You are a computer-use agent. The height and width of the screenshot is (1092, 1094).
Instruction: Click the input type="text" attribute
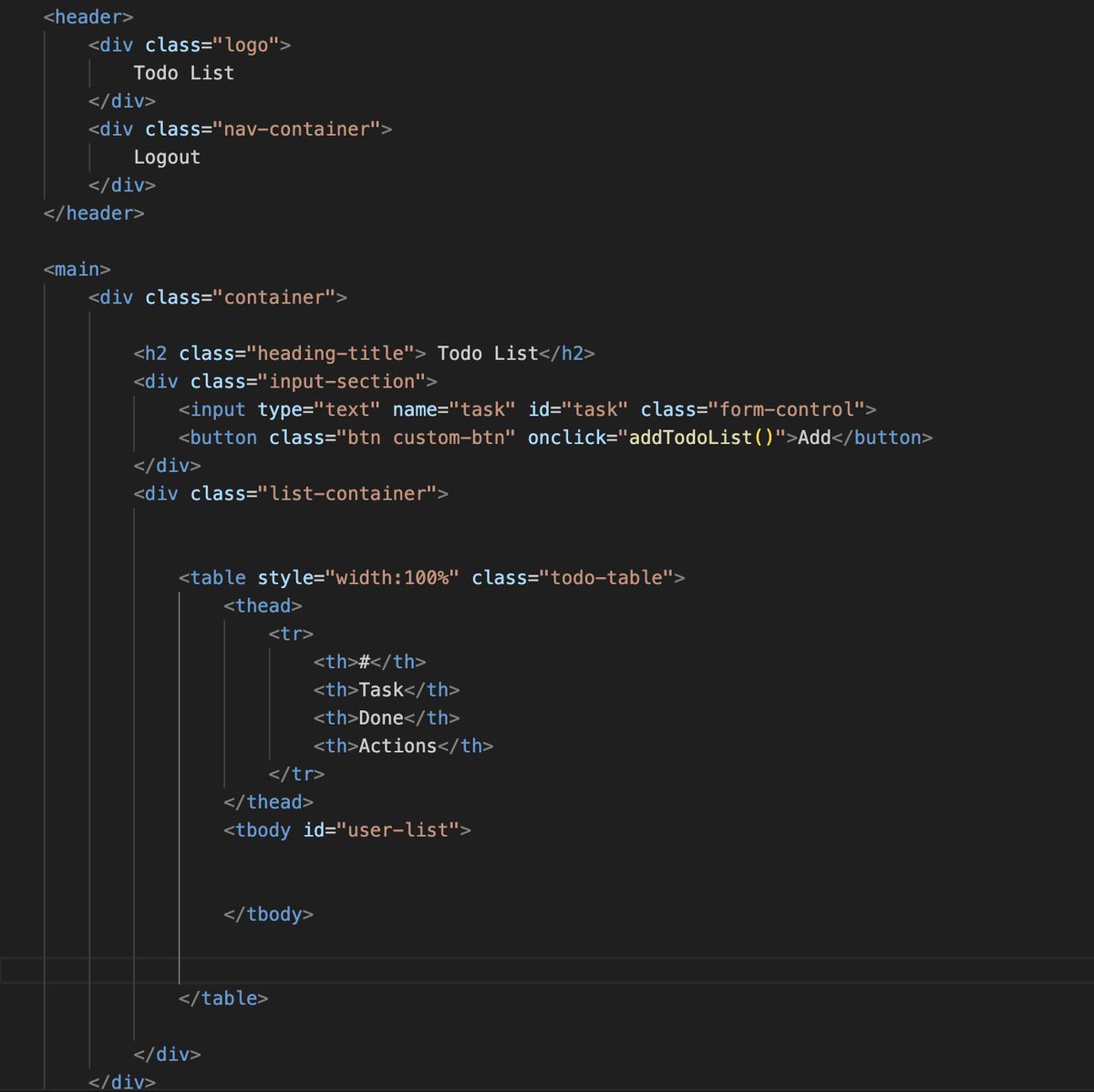point(319,409)
